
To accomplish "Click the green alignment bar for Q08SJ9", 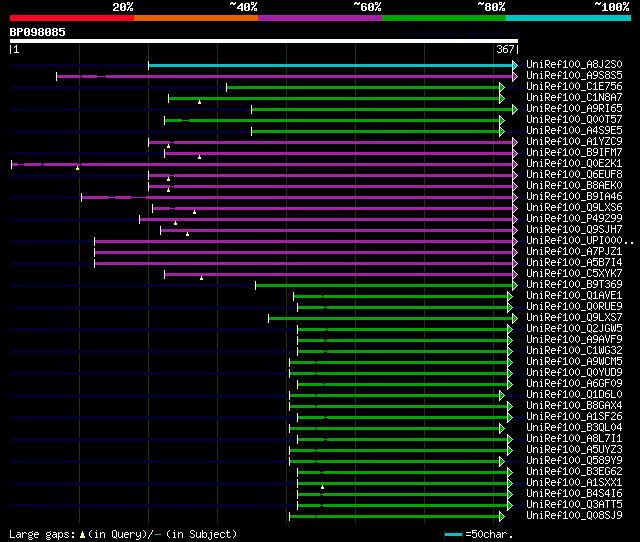I will [395, 517].
